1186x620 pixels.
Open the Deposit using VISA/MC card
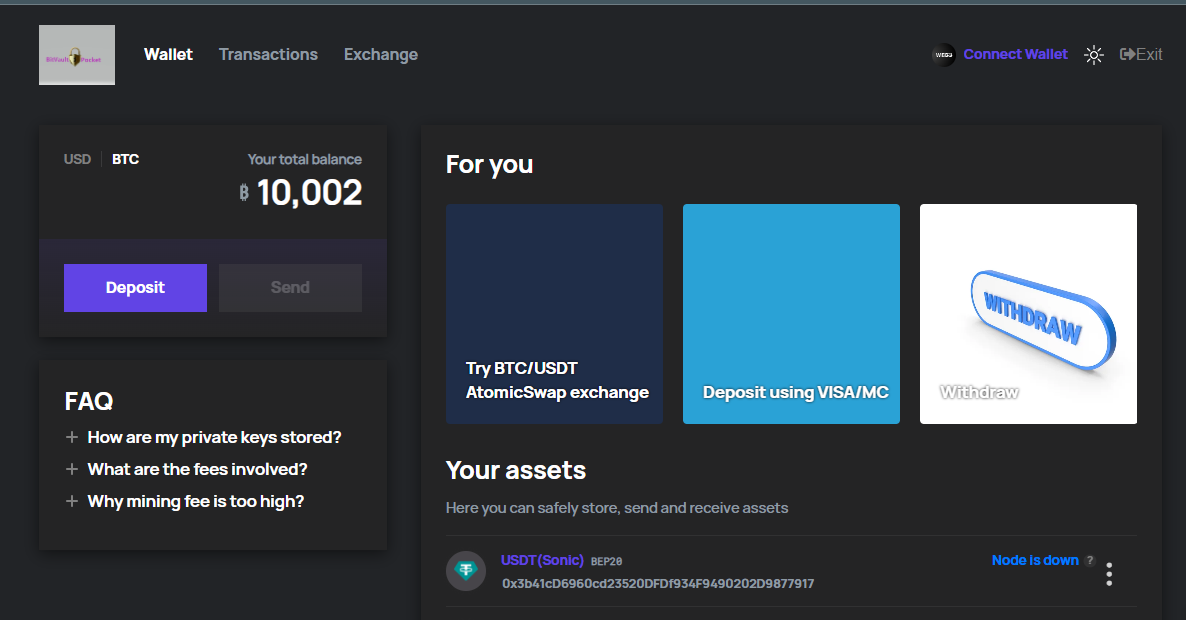[791, 313]
